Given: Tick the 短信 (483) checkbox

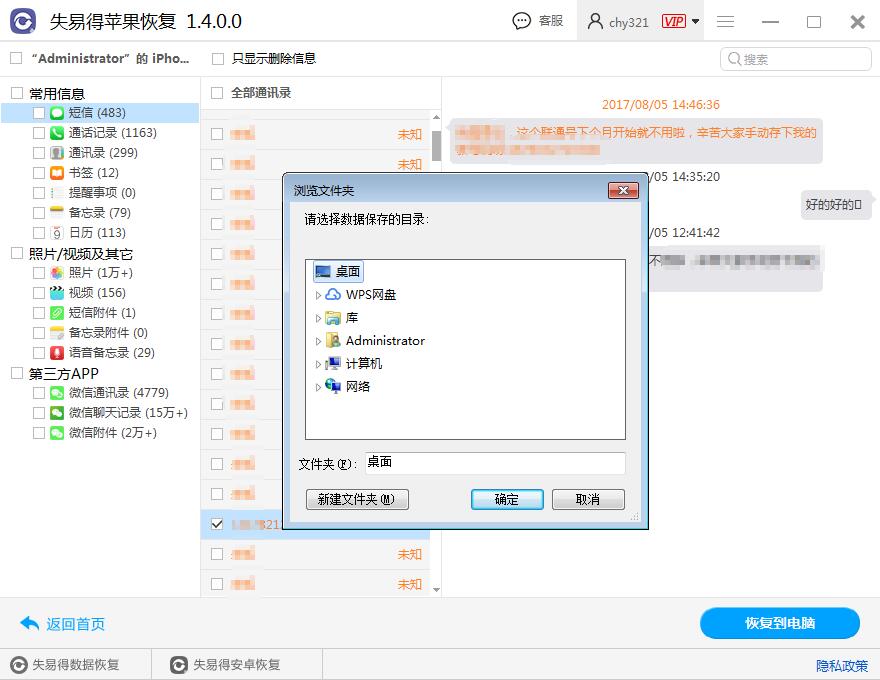Looking at the screenshot, I should point(39,113).
